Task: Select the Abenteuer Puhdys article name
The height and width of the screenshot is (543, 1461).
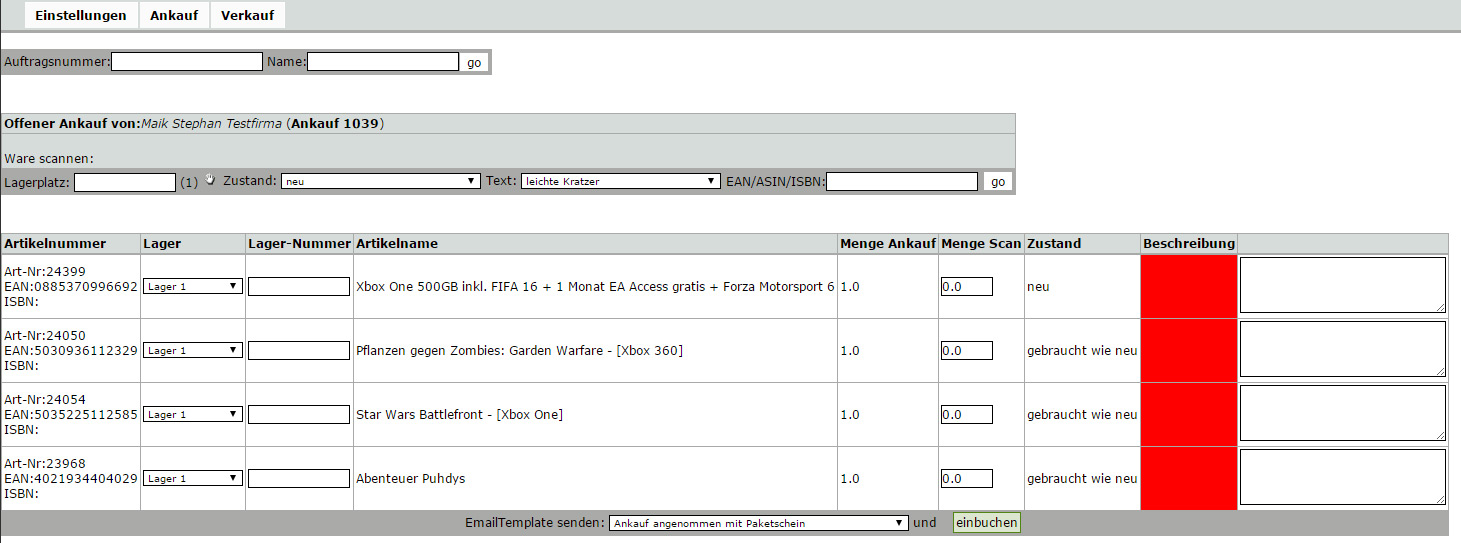Action: pyautogui.click(x=410, y=478)
